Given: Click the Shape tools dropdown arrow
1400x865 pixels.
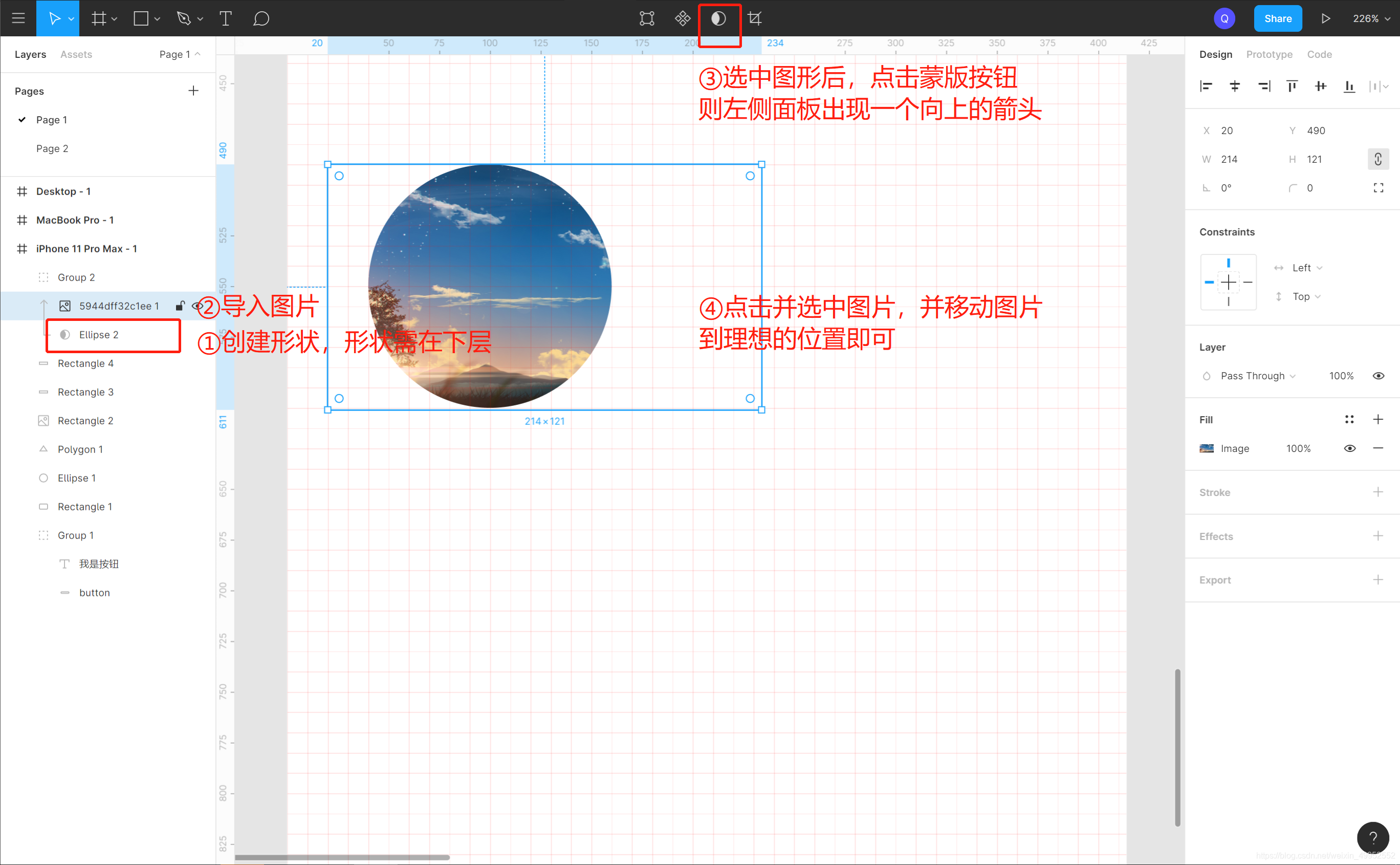Looking at the screenshot, I should pos(157,18).
